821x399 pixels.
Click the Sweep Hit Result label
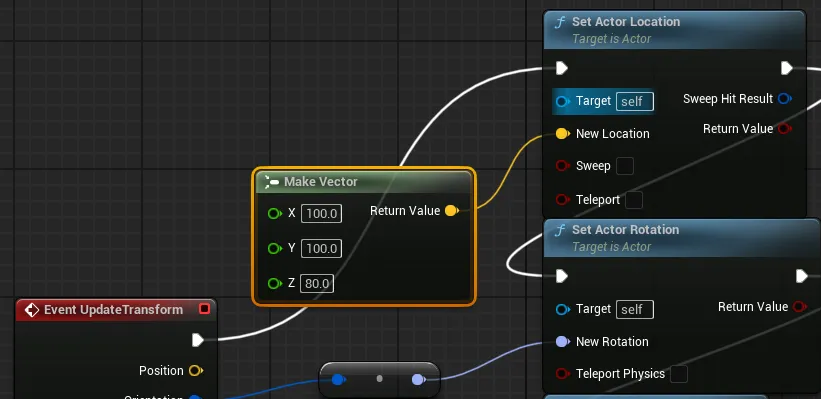click(728, 98)
